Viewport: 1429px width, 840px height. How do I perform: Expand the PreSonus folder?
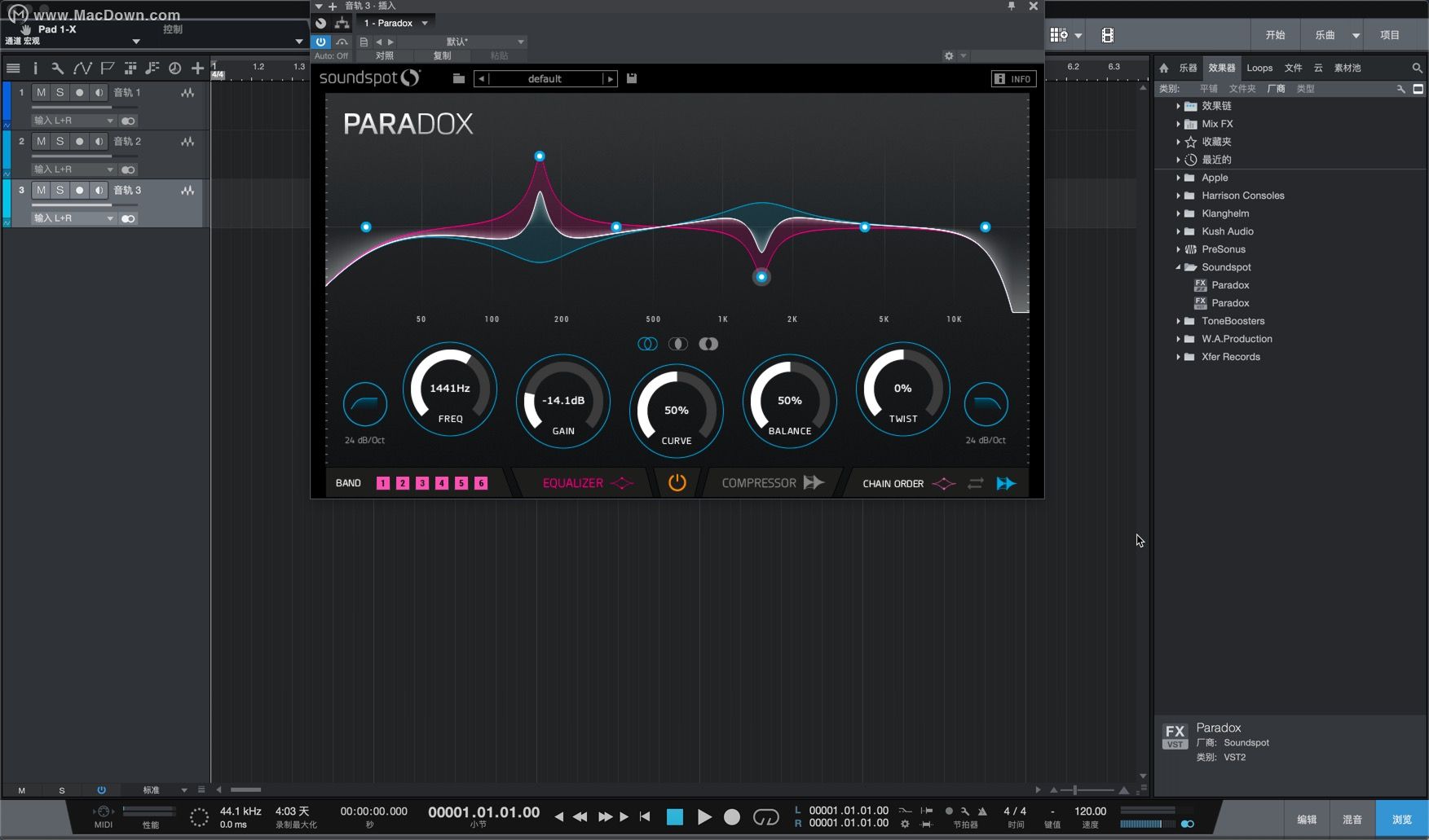click(x=1178, y=249)
